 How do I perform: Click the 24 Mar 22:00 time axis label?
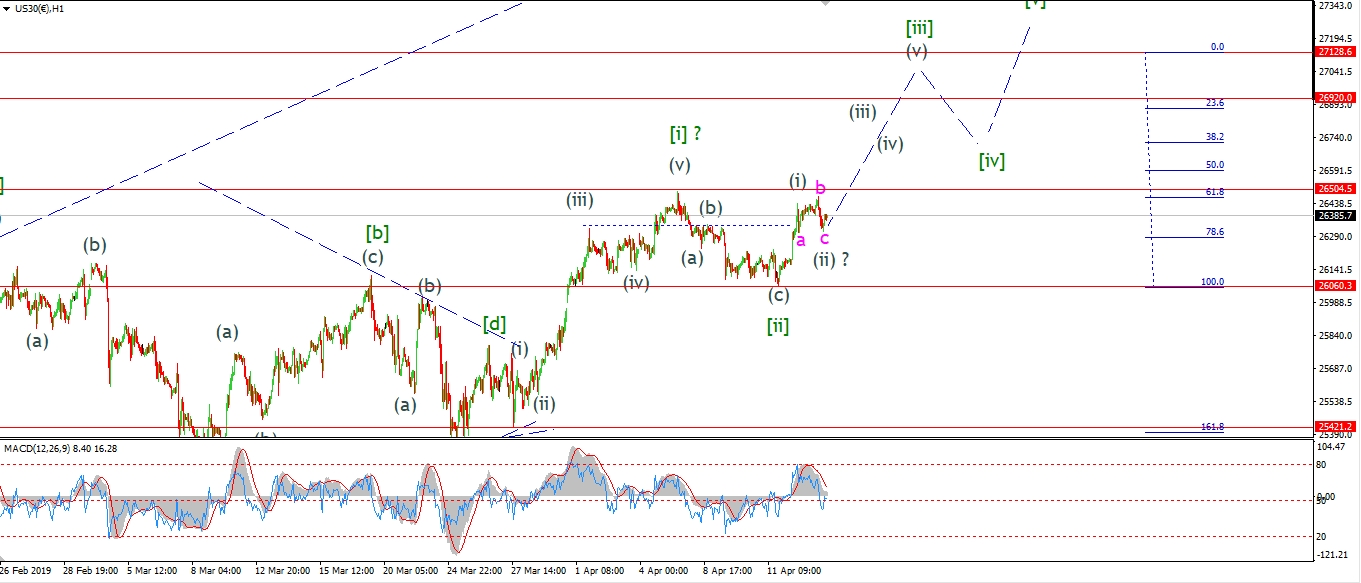(x=476, y=571)
